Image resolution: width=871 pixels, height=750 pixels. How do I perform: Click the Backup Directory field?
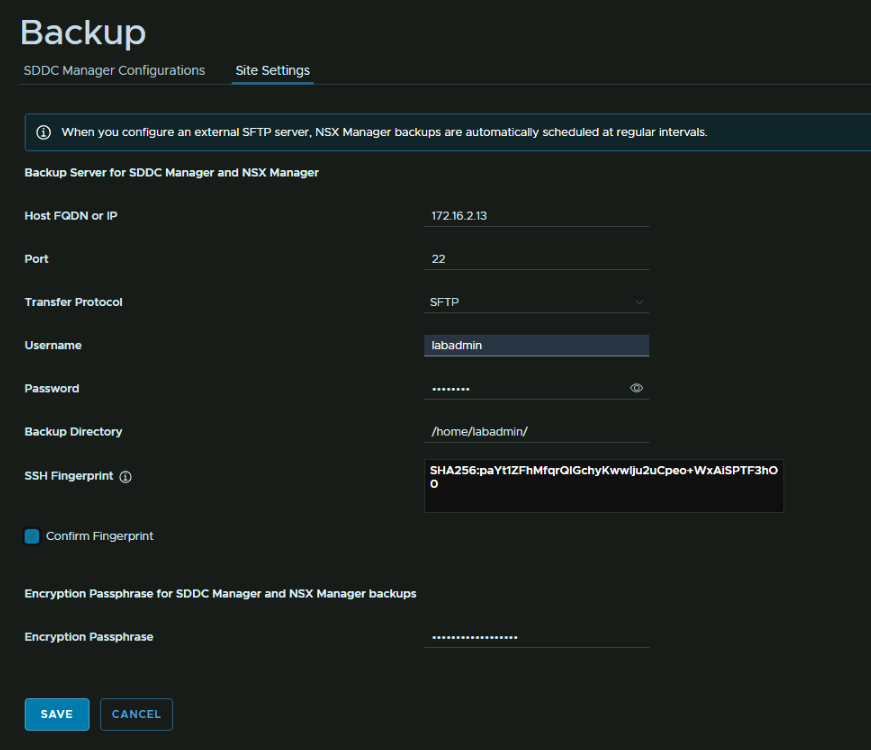coord(536,432)
